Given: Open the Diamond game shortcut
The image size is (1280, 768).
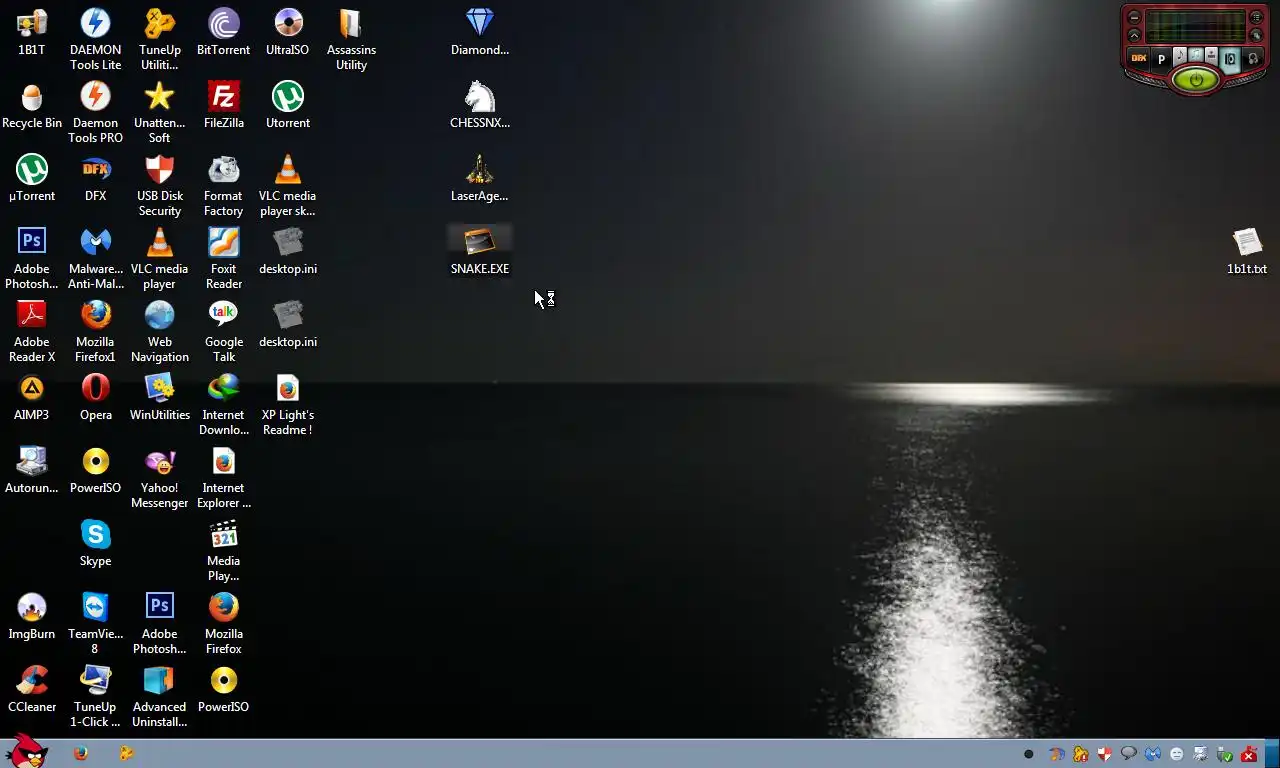Looking at the screenshot, I should (x=480, y=32).
